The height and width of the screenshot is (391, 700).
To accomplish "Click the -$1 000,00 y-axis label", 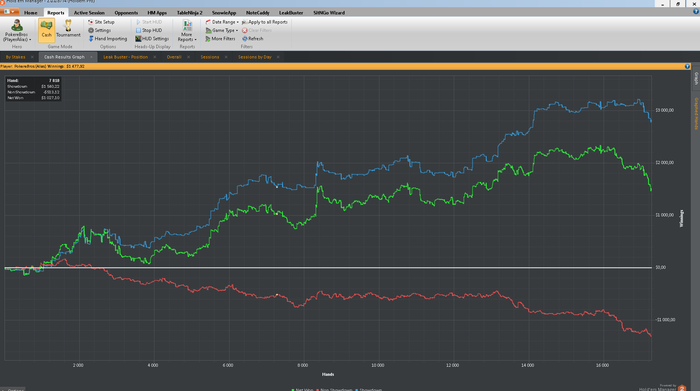I will coord(665,320).
